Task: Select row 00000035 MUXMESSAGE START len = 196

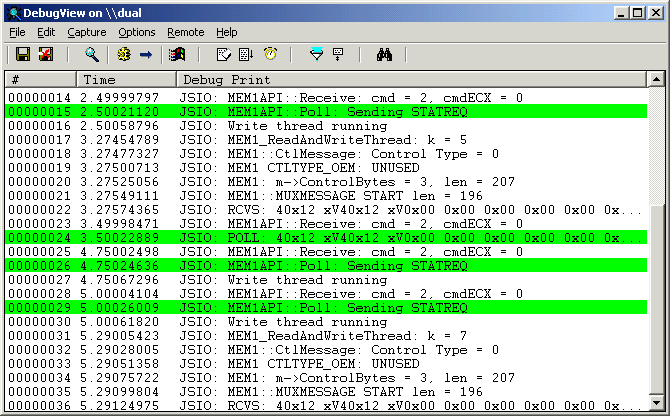Action: tap(326, 392)
